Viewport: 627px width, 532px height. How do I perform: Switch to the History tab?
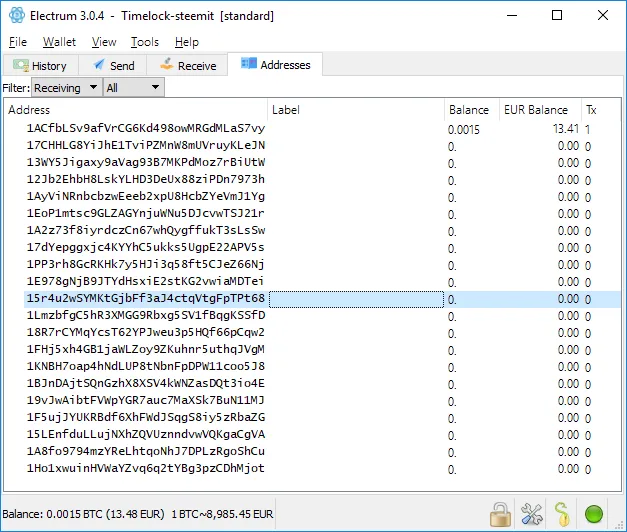40,66
